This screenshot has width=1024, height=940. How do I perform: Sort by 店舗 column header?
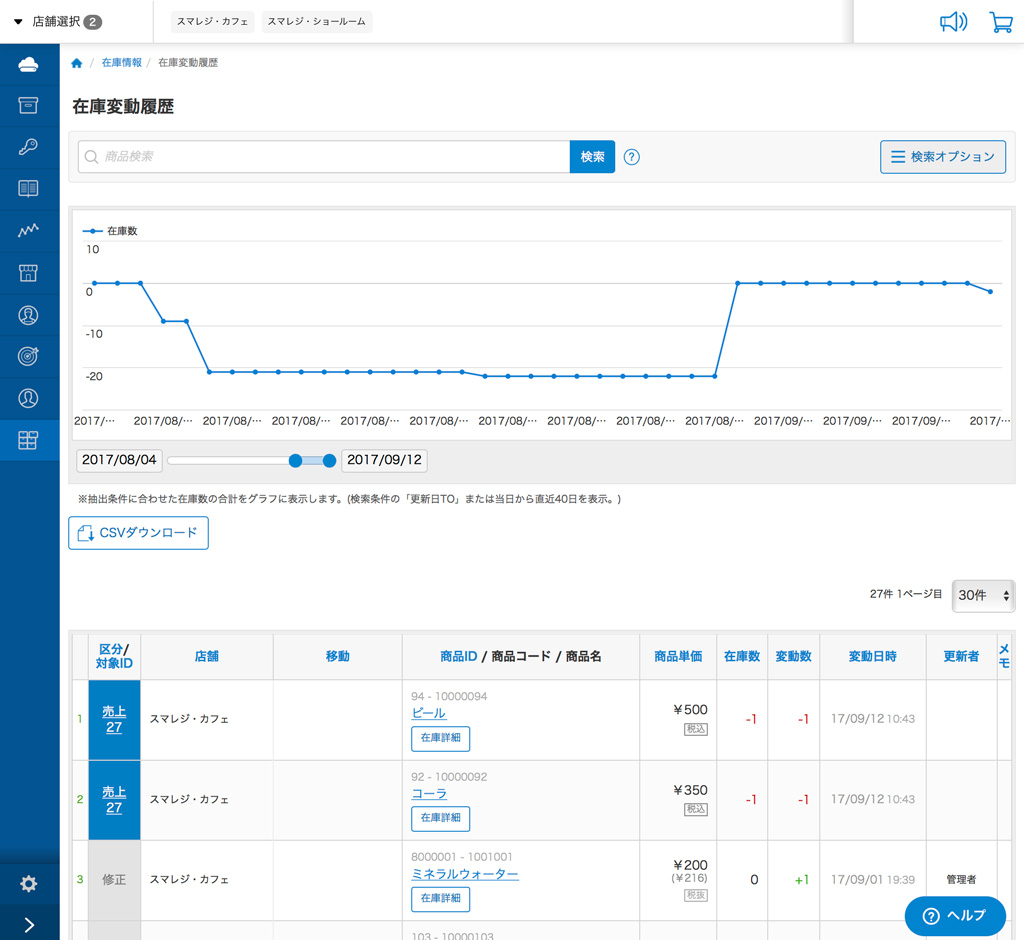(x=206, y=656)
